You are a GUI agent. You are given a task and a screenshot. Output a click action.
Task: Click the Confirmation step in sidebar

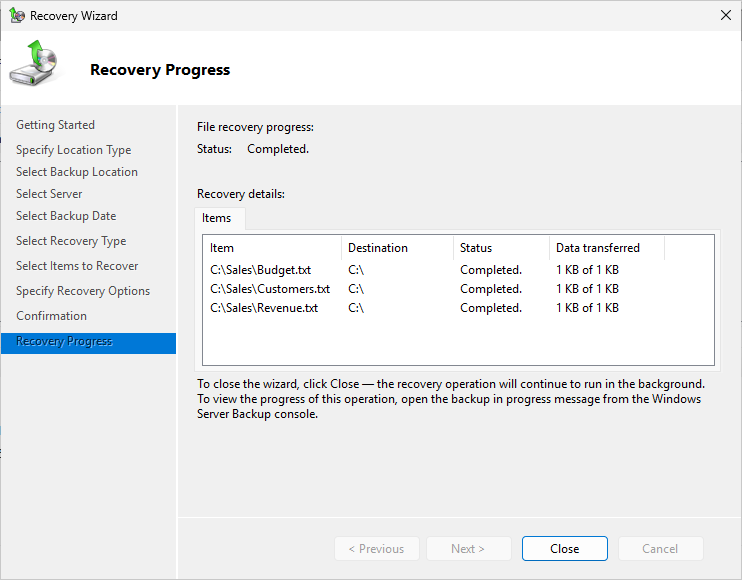(x=51, y=316)
